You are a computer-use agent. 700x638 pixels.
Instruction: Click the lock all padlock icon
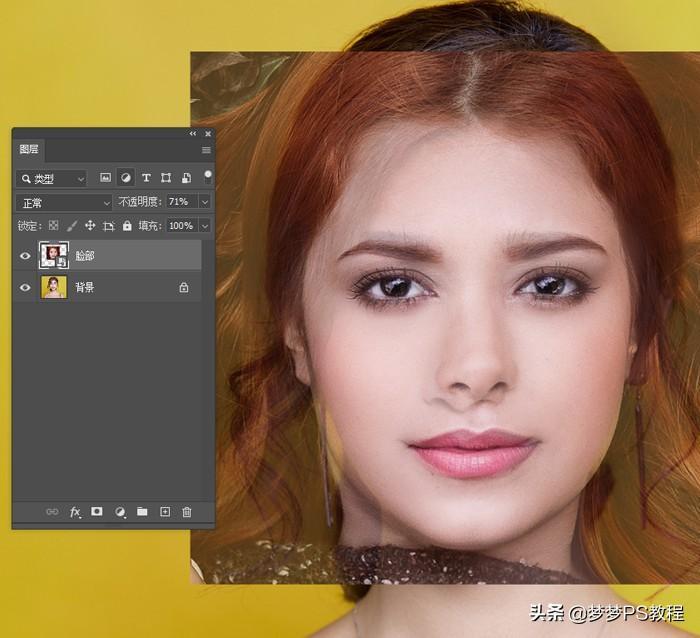[126, 226]
